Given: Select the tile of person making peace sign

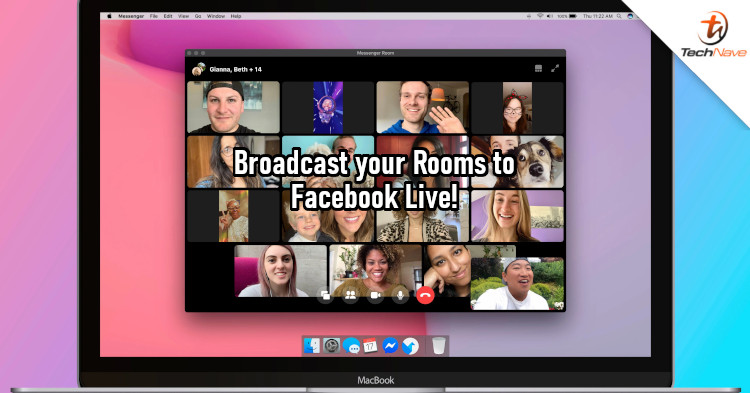Looking at the screenshot, I should tap(233, 216).
